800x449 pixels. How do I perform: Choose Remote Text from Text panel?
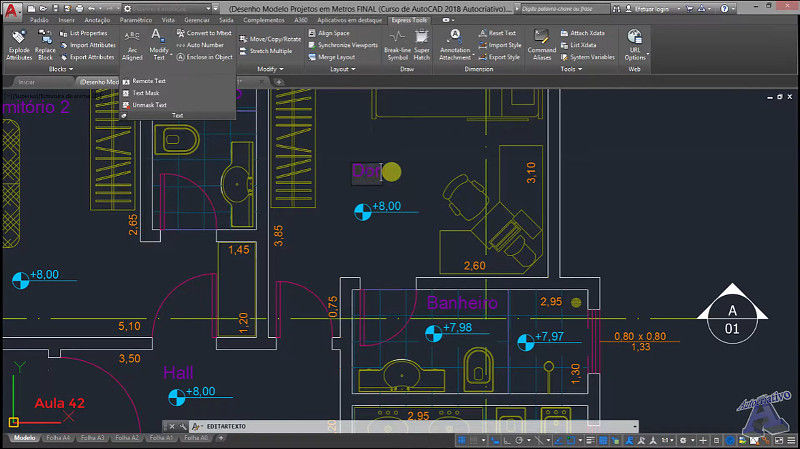coord(144,81)
